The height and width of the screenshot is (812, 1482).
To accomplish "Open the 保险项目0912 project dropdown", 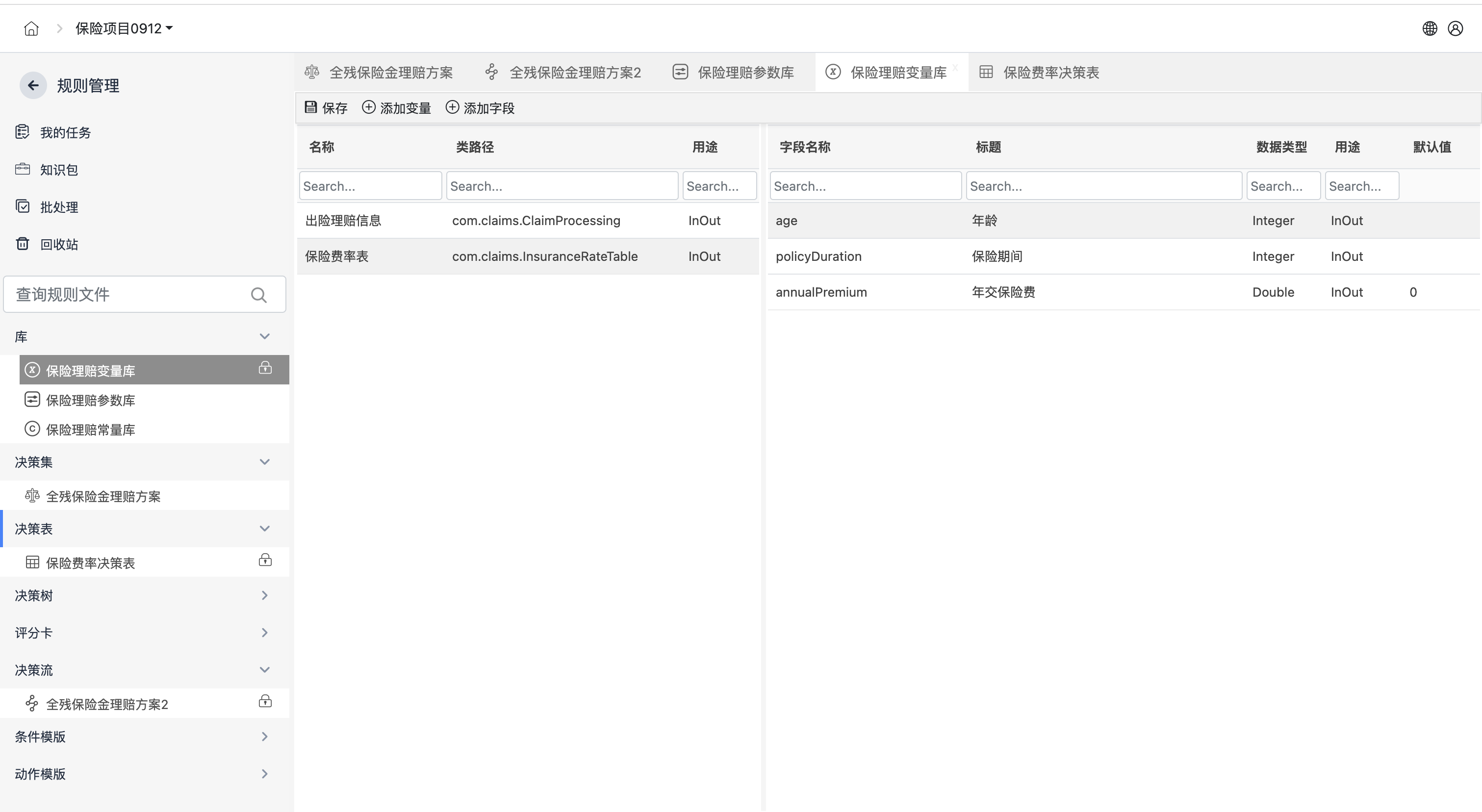I will 124,29.
